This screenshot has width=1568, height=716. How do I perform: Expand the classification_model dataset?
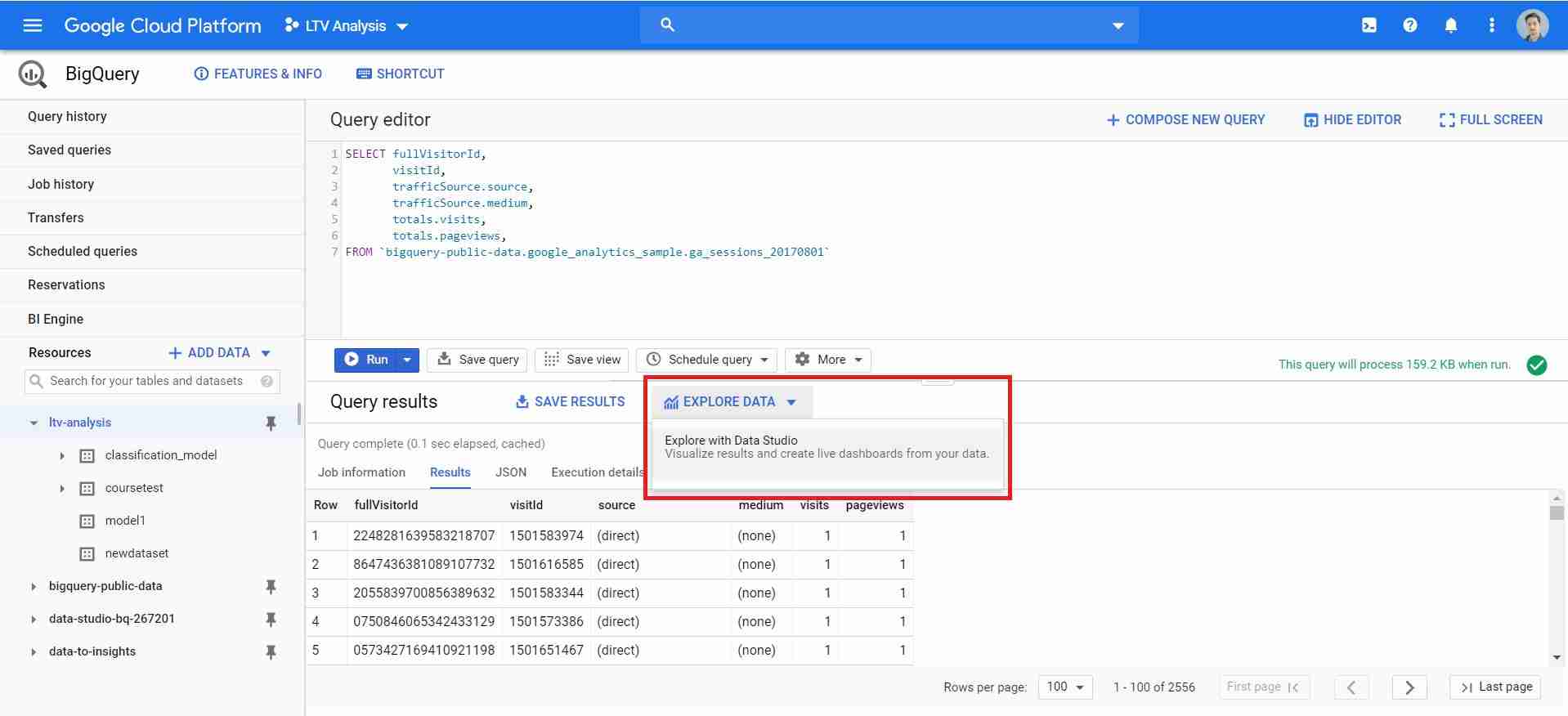tap(62, 455)
